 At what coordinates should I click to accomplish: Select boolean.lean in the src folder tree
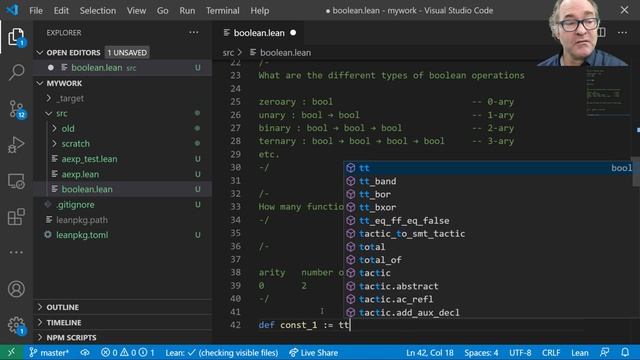(122, 189)
